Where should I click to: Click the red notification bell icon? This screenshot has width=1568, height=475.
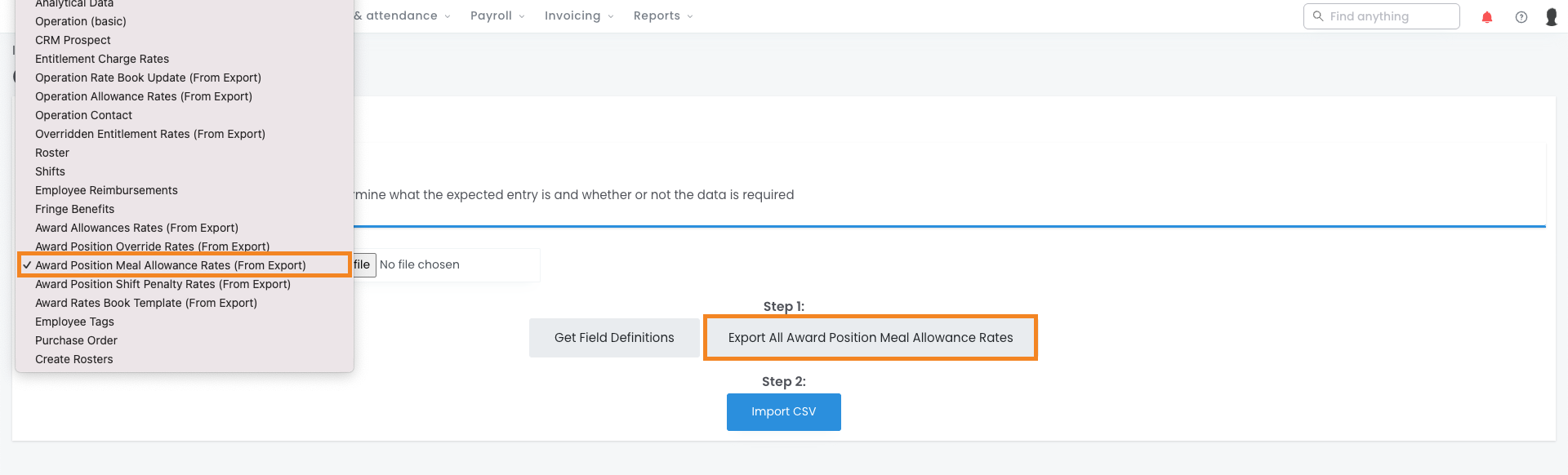pos(1486,17)
